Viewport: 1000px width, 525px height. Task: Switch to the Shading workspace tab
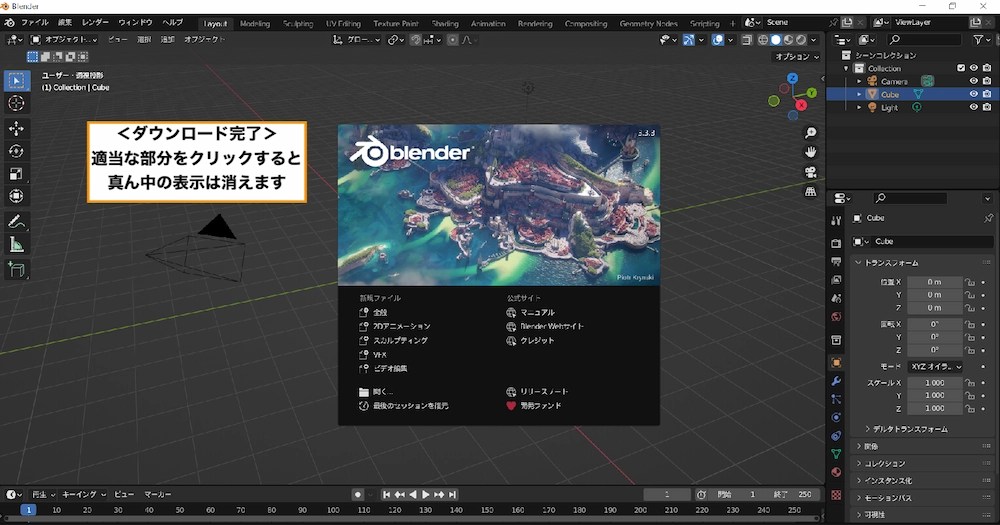(x=445, y=24)
